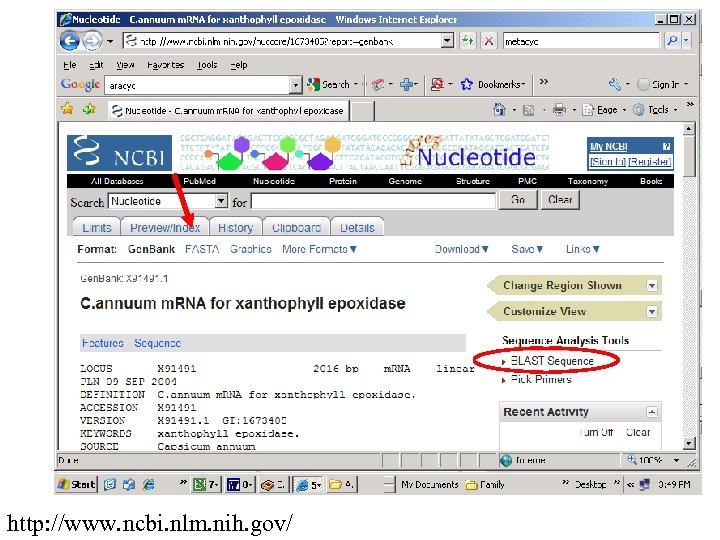Click the Clear search button

click(x=560, y=200)
